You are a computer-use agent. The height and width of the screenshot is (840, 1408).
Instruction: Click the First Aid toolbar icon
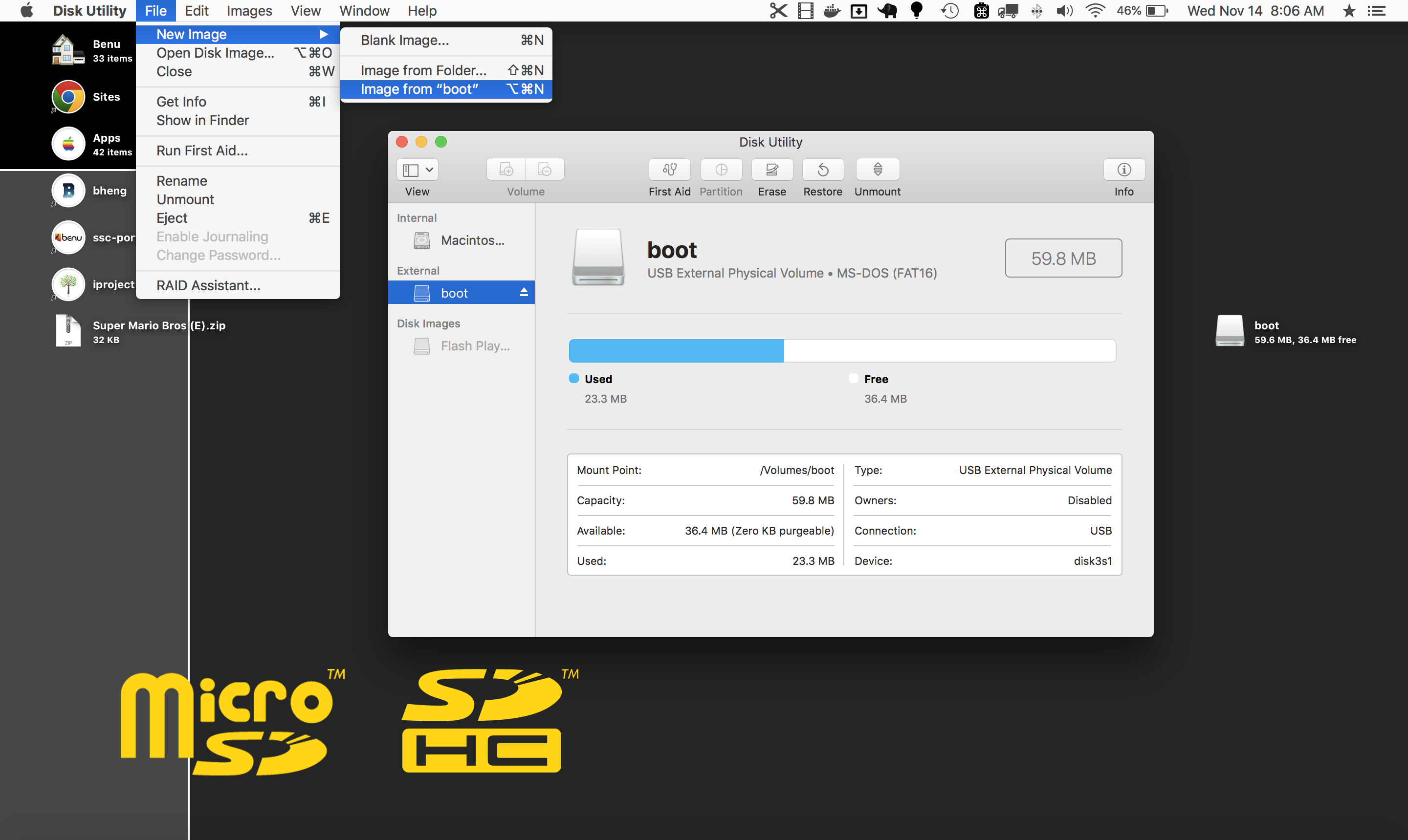pyautogui.click(x=669, y=169)
